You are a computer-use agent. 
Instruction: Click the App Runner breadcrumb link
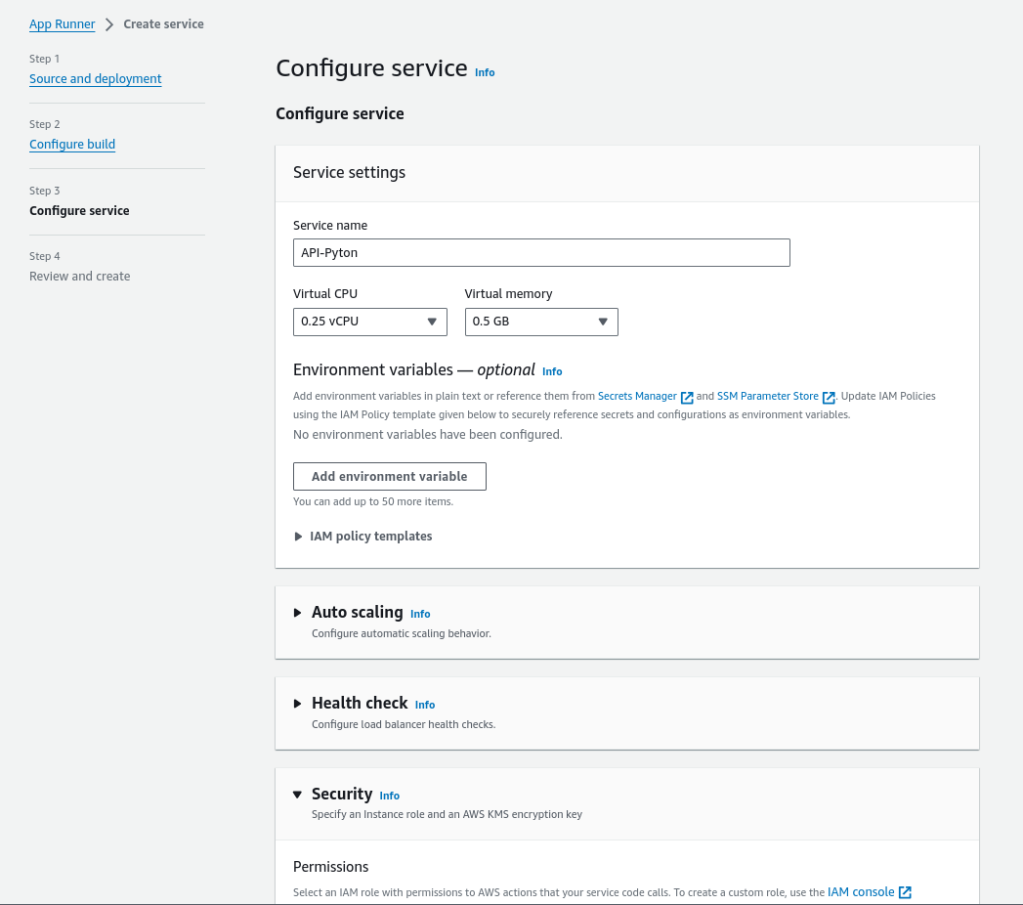[62, 24]
